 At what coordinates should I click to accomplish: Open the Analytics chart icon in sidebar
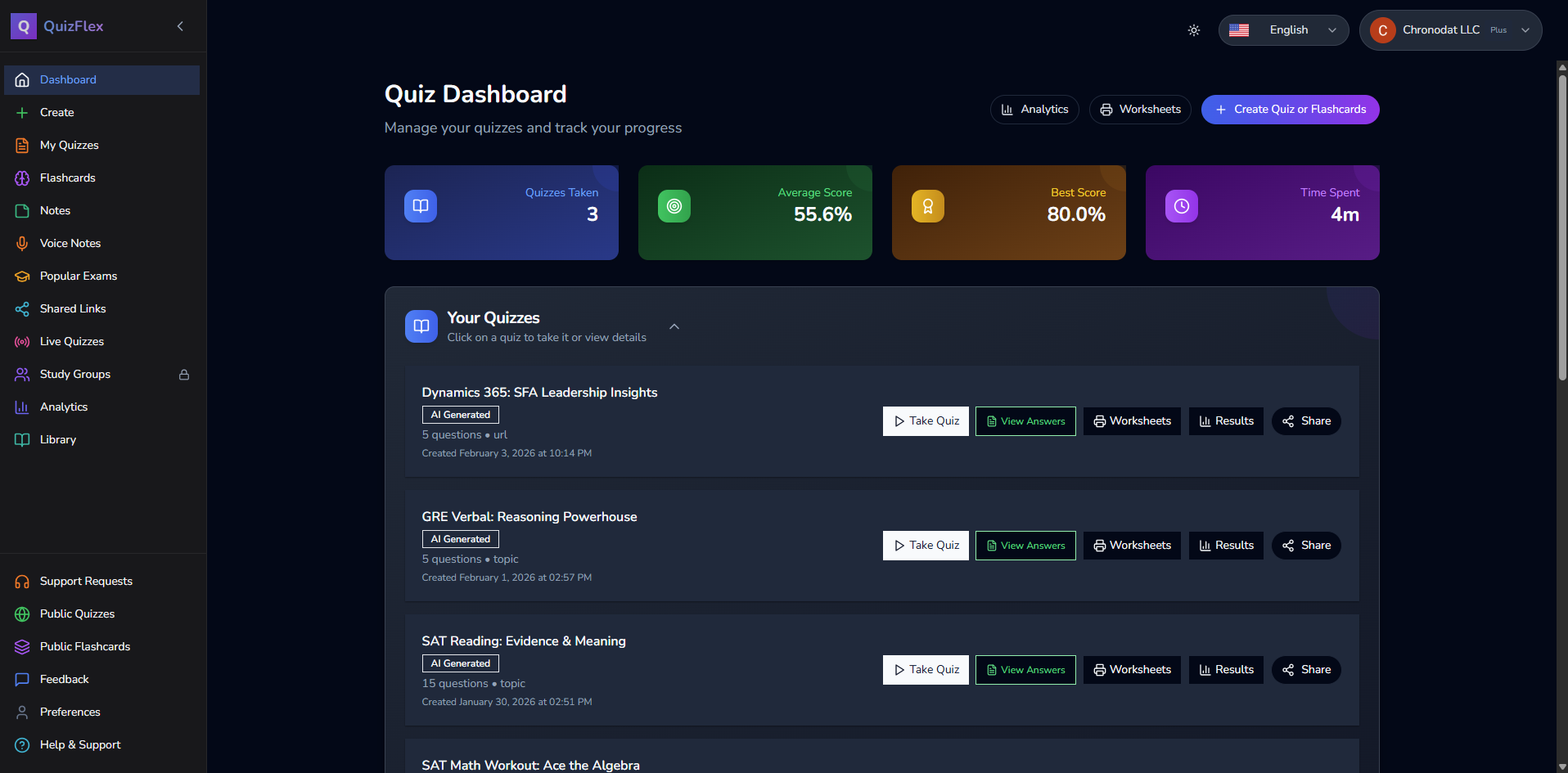21,407
